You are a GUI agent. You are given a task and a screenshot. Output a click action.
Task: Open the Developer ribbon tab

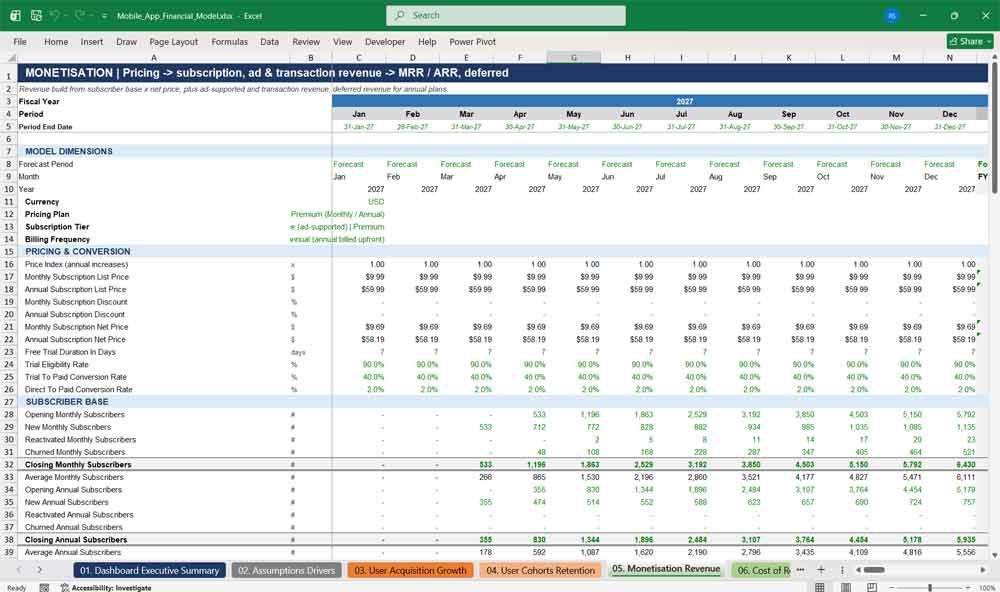pos(385,41)
